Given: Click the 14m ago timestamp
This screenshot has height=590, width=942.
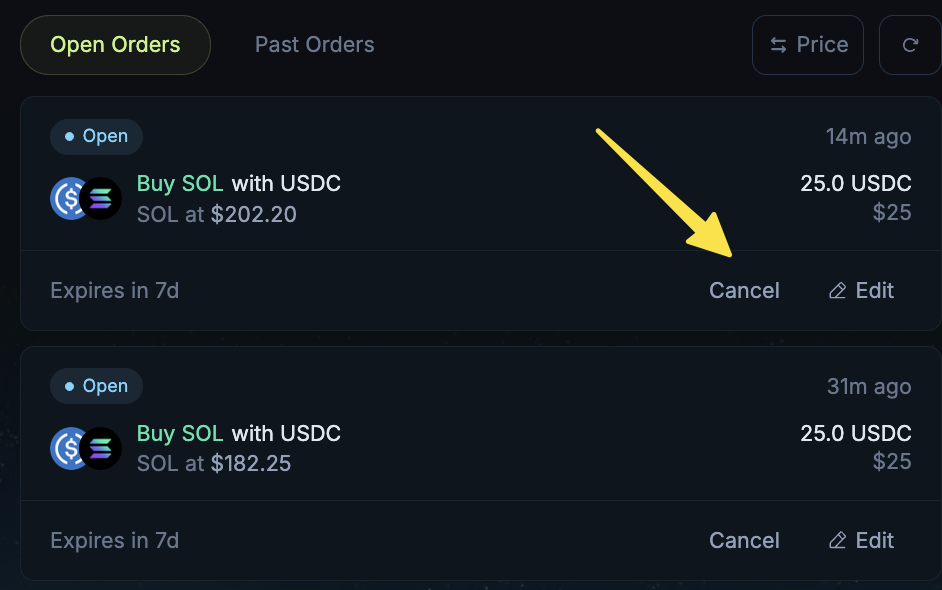Looking at the screenshot, I should click(868, 137).
